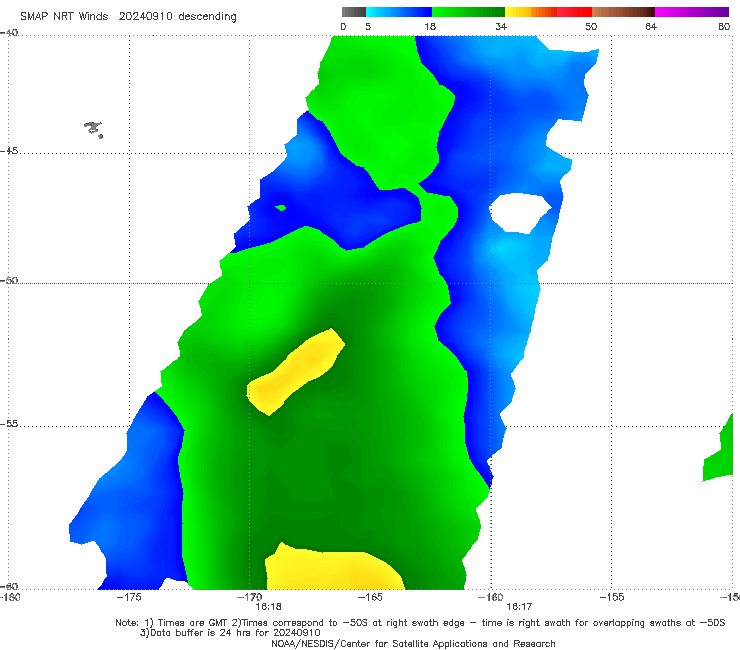Click the blue 5-18 segment of the color bar
This screenshot has height=650, width=740.
399,12
